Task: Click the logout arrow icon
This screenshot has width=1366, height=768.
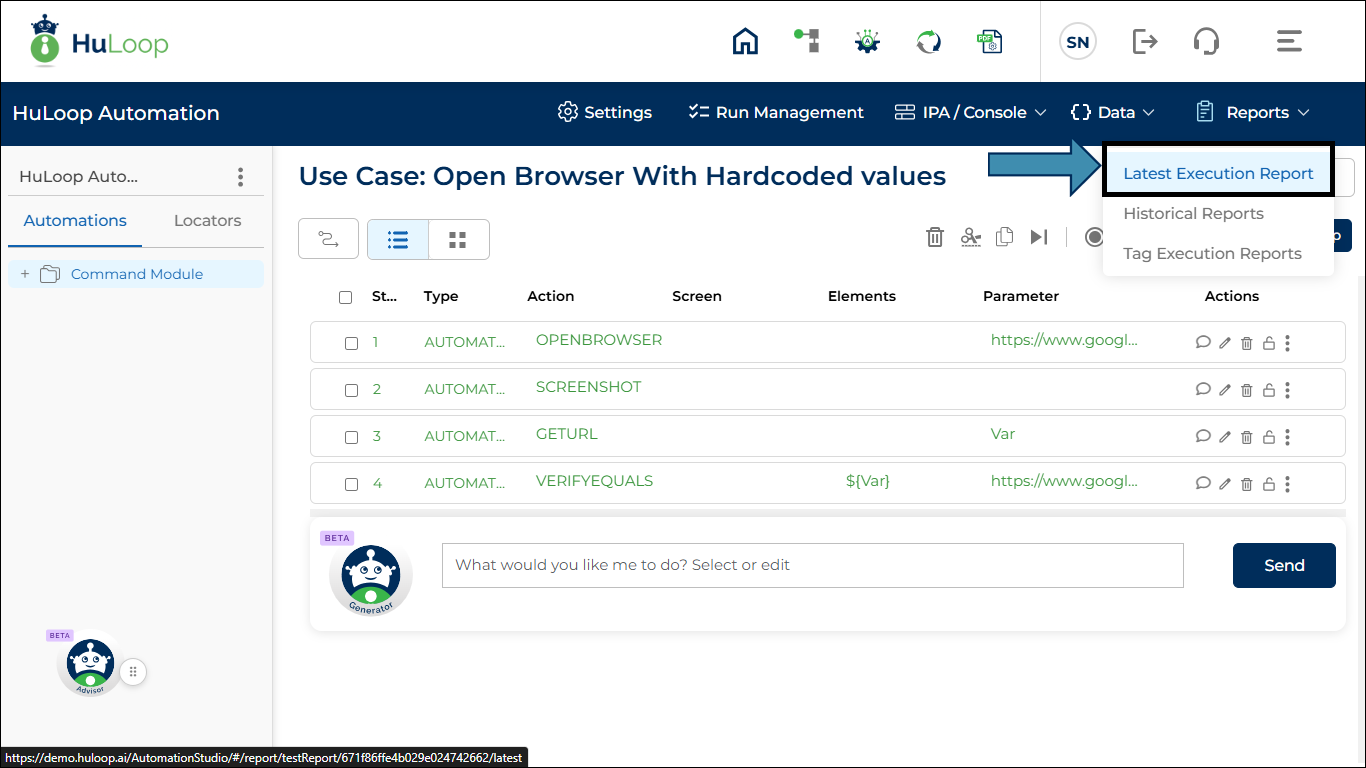Action: pos(1144,41)
